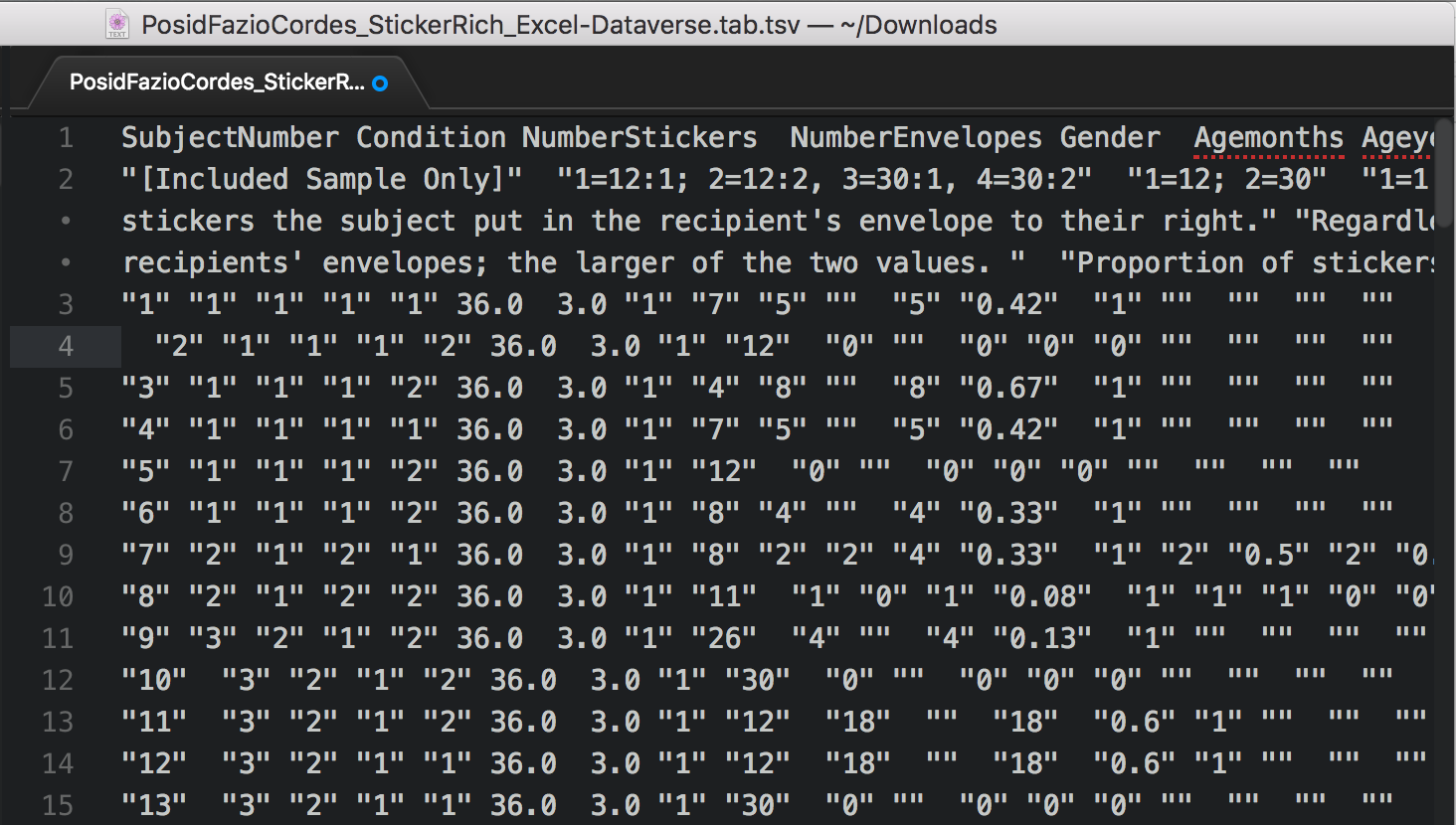This screenshot has width=1456, height=825.
Task: Click the Gender column header text
Action: 1110,137
